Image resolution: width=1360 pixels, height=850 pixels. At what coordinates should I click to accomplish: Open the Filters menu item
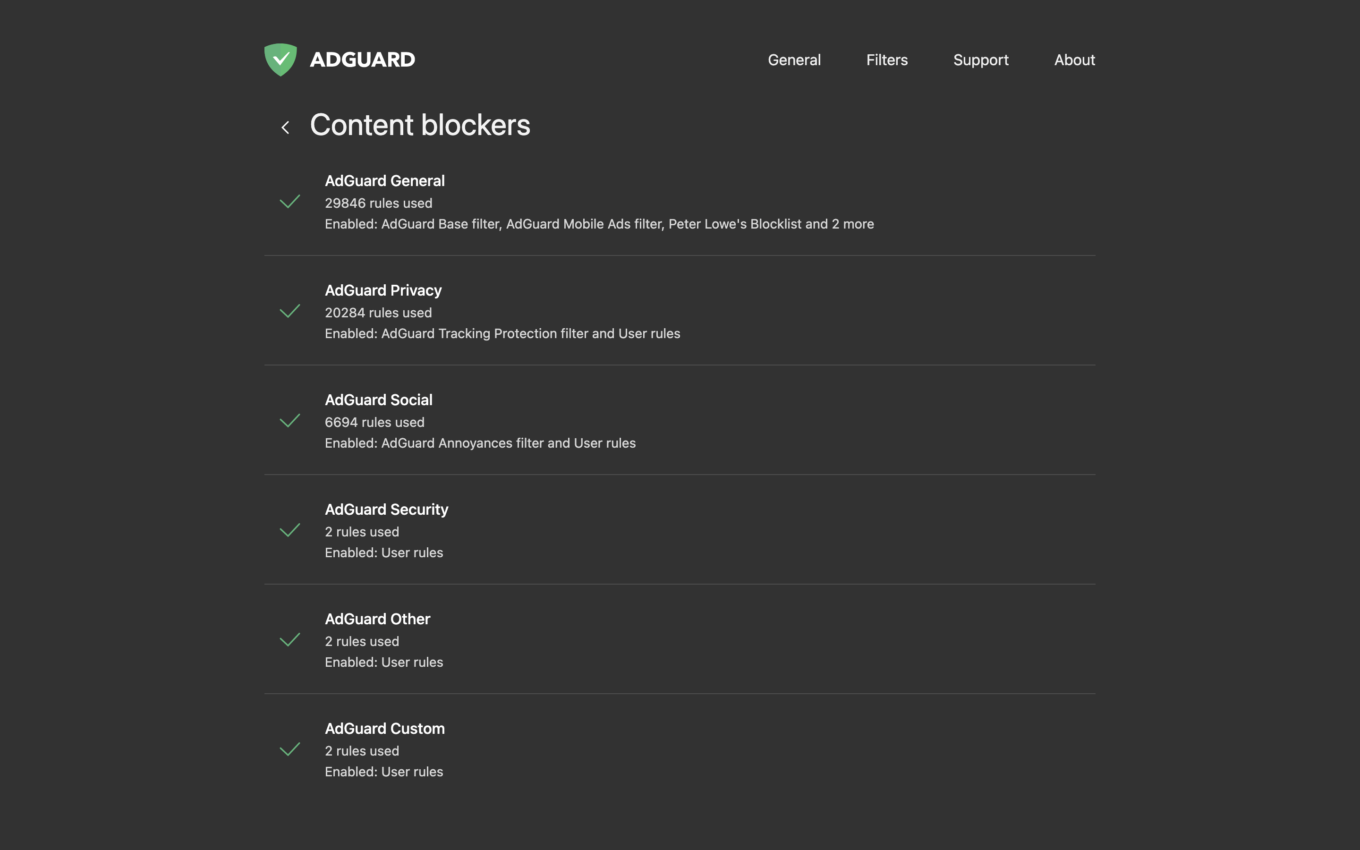coord(887,60)
